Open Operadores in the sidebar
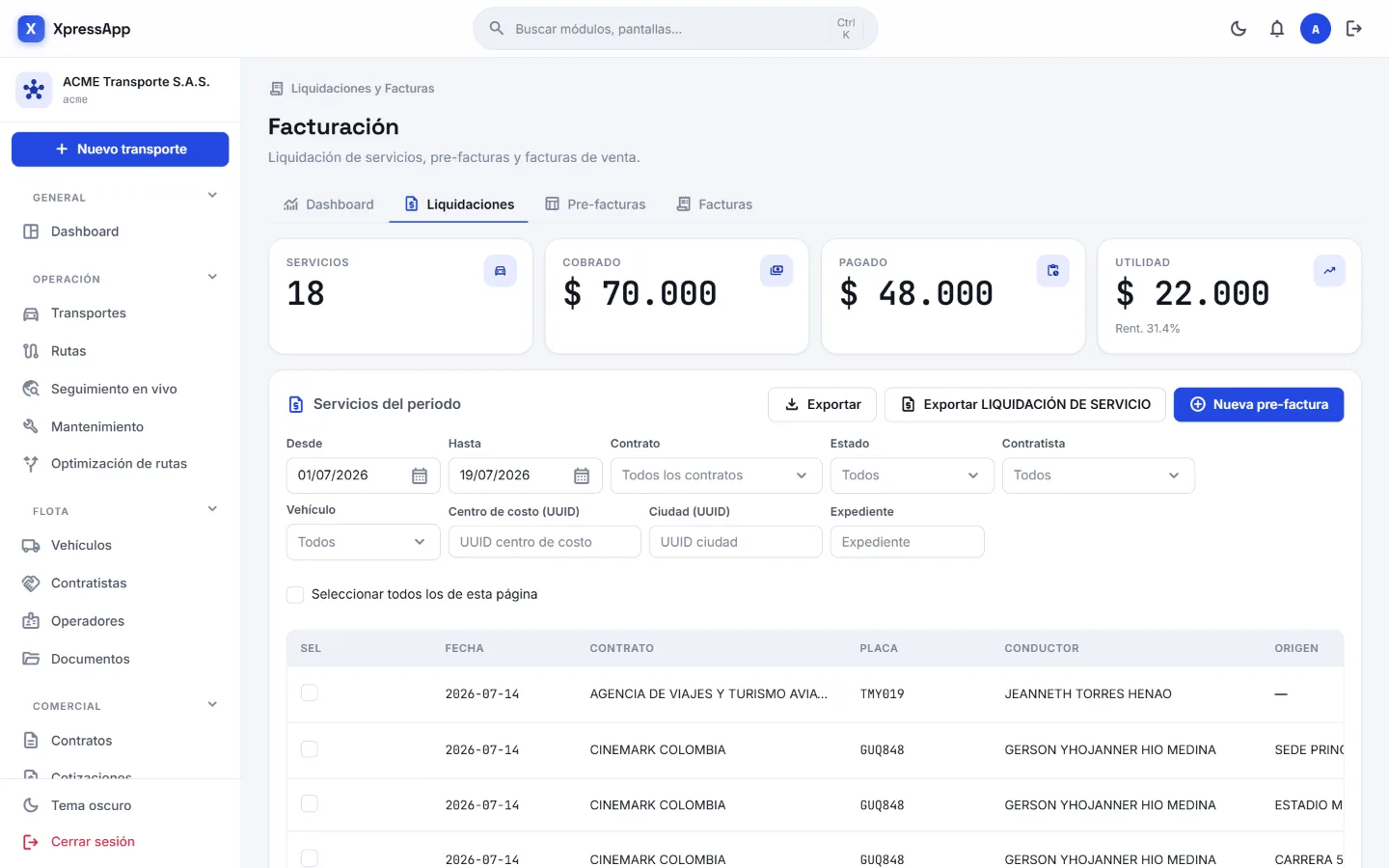Viewport: 1389px width, 868px height. (121, 621)
